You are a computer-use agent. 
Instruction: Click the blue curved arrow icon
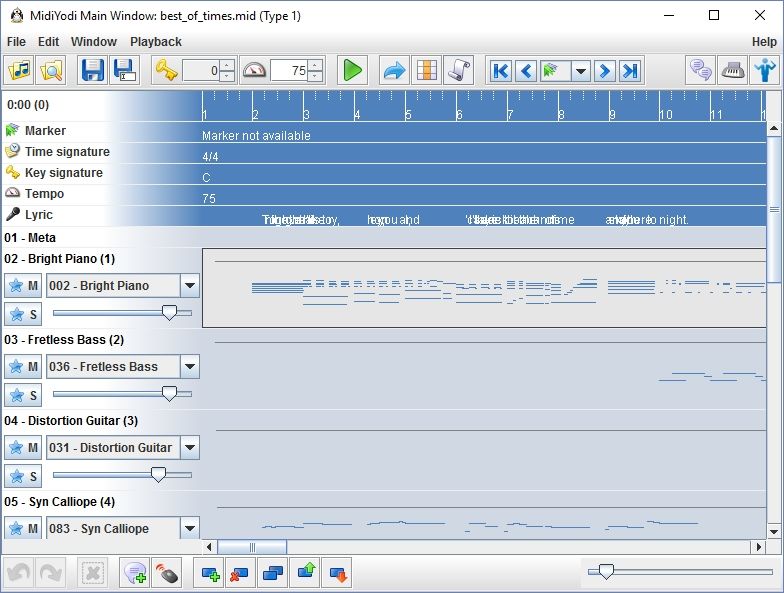(394, 70)
